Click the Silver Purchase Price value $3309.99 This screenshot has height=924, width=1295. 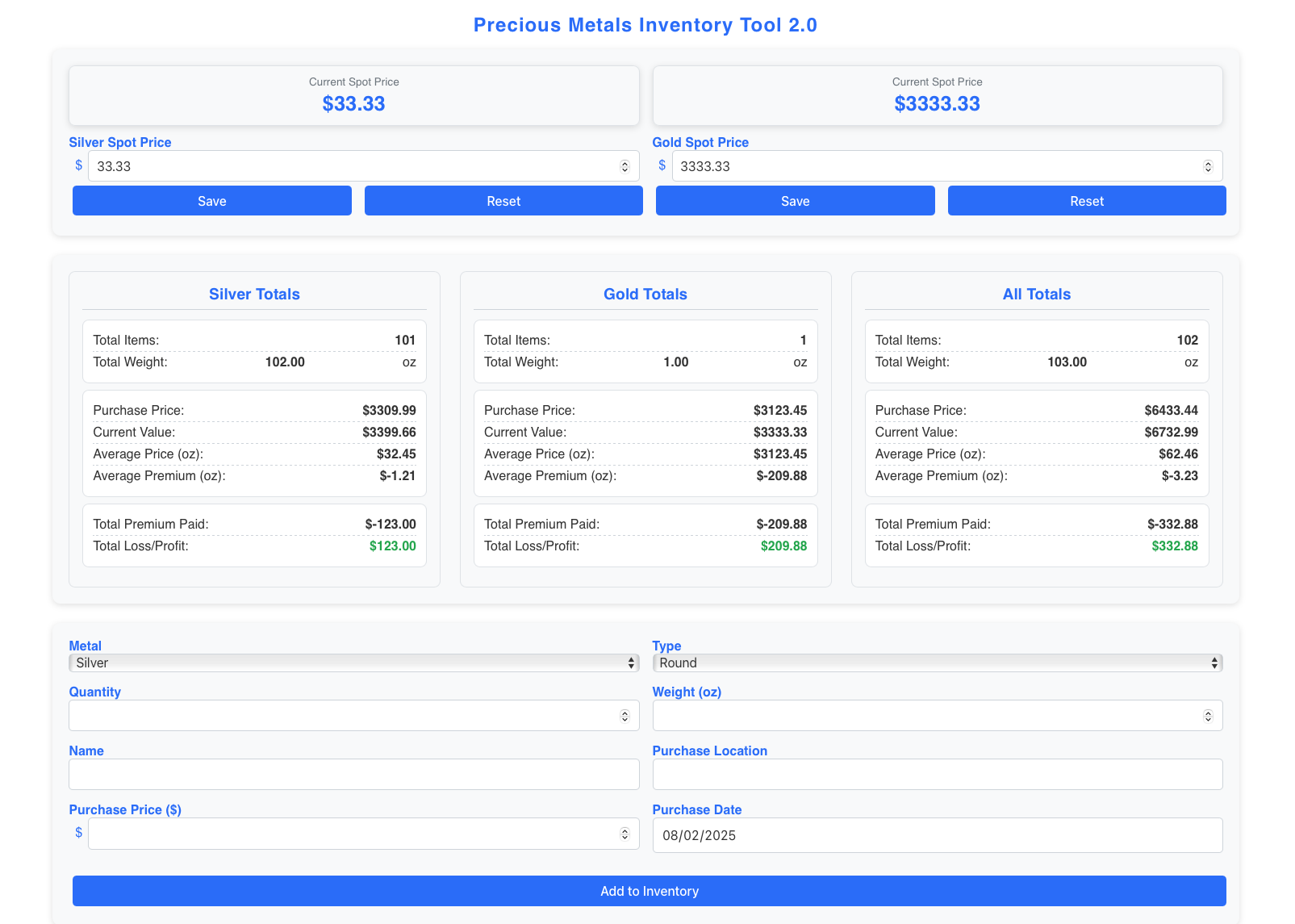click(389, 411)
